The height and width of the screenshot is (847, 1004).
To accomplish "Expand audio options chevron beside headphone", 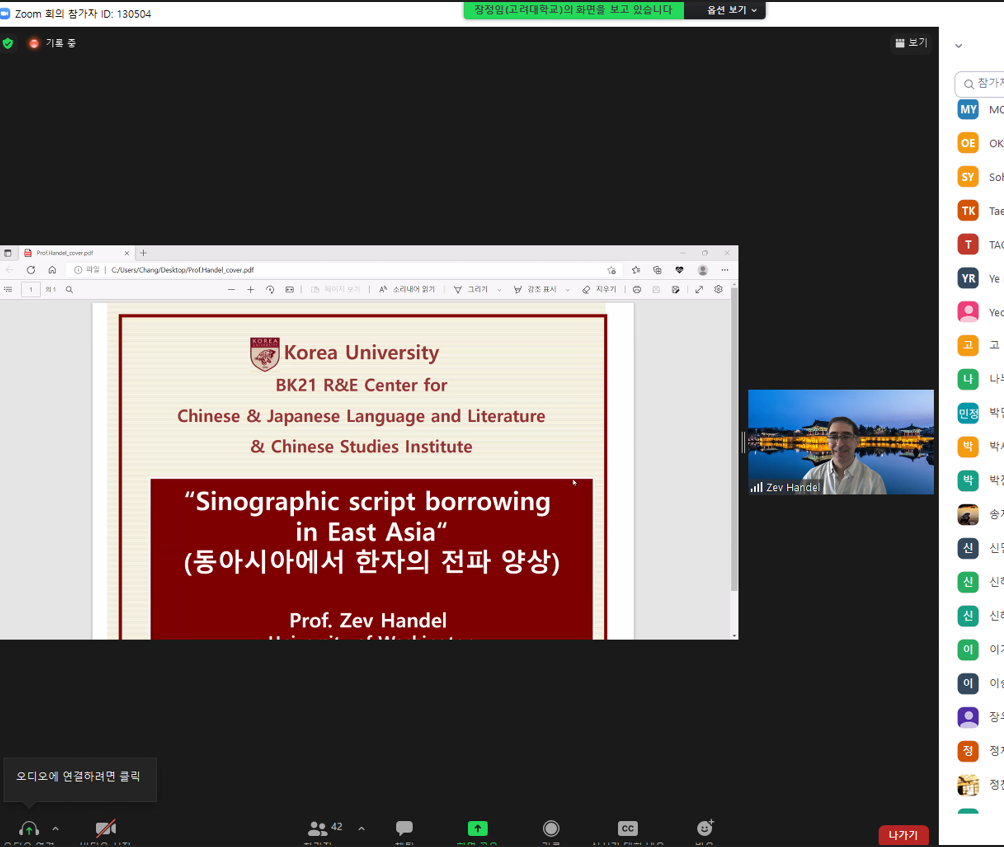I will [x=55, y=829].
